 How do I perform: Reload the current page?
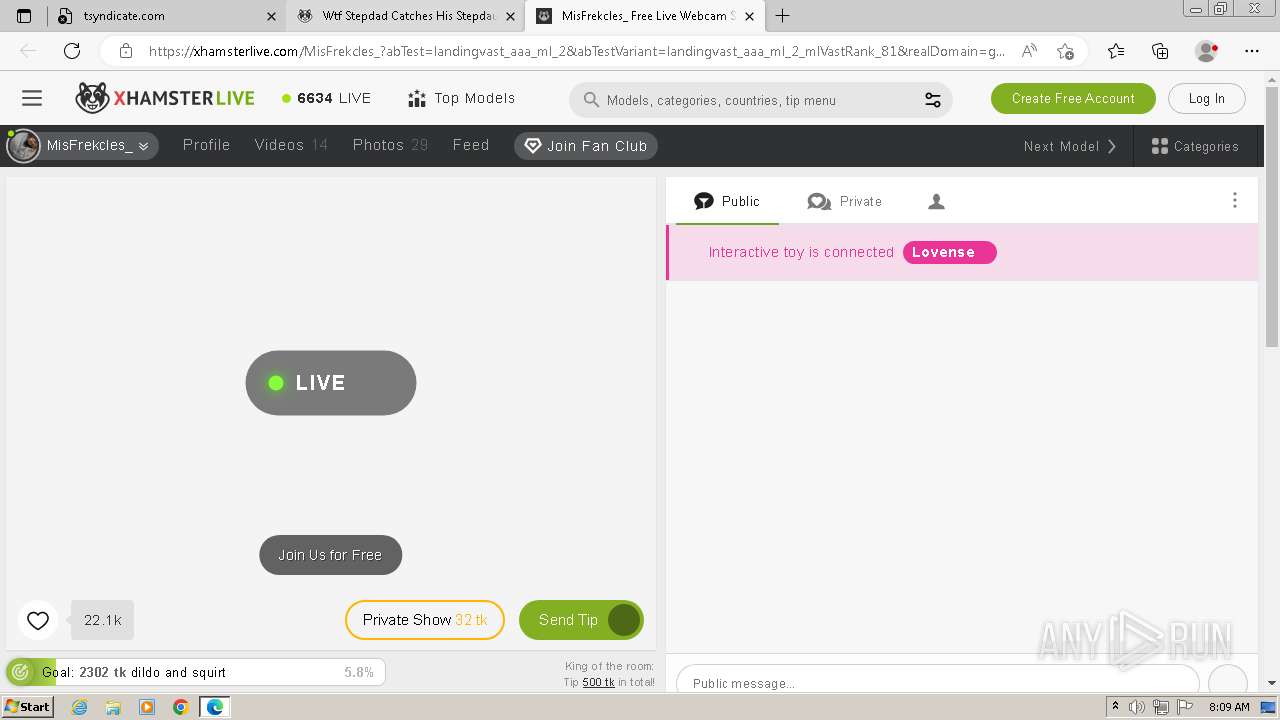(x=72, y=51)
